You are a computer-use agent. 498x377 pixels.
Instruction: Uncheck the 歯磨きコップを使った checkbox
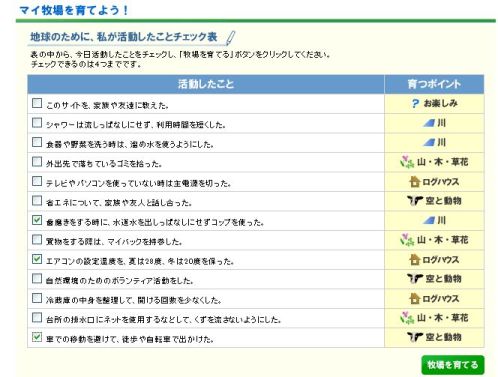tap(37, 220)
